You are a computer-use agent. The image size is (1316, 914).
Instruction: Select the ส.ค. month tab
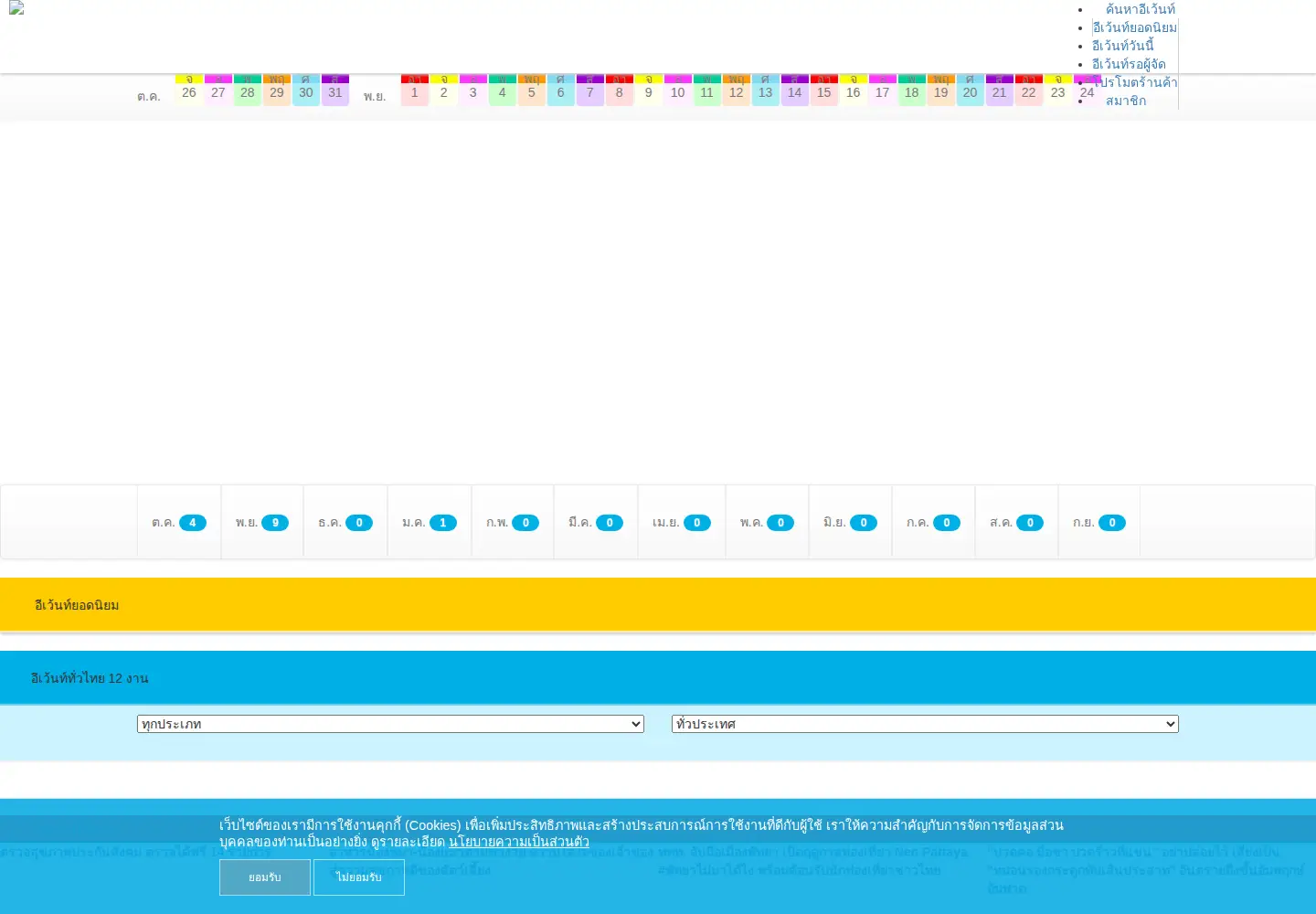pos(1017,522)
